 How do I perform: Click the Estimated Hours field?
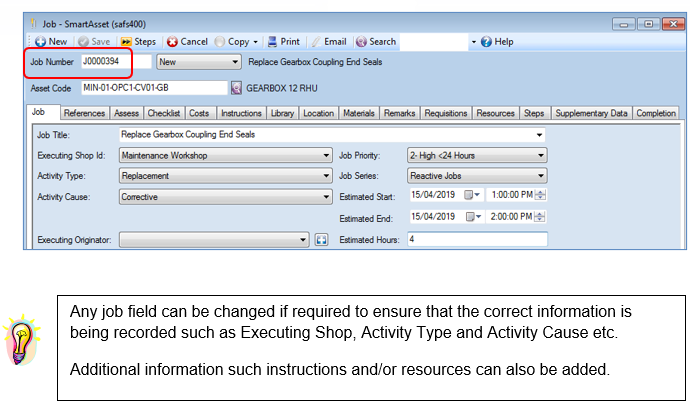point(477,239)
